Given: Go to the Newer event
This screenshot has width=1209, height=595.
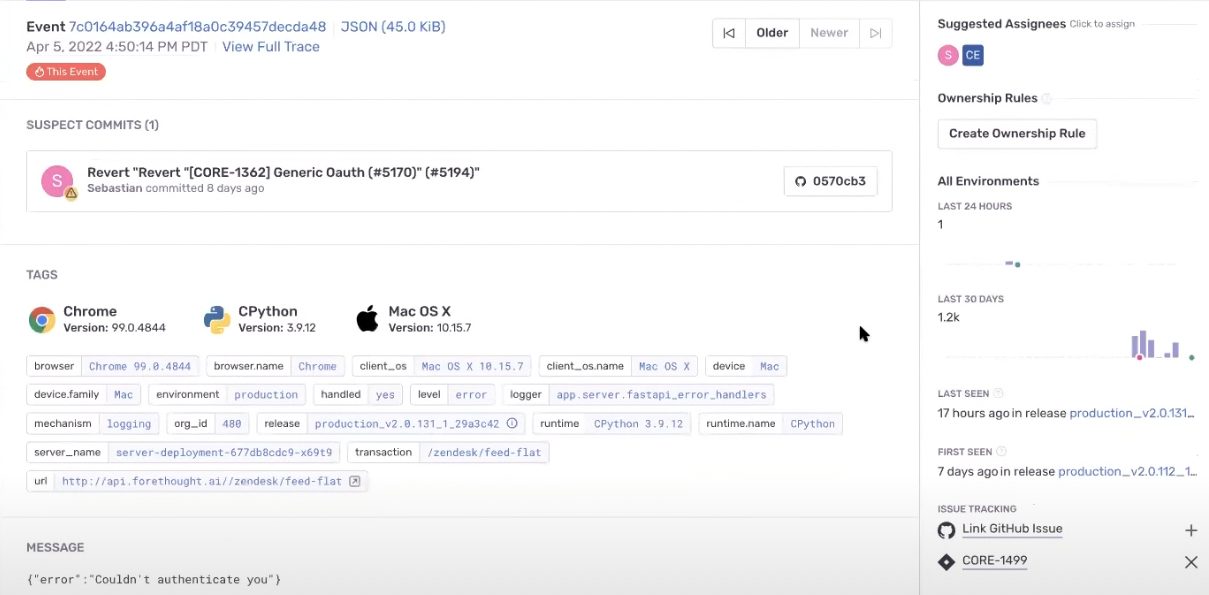Looking at the screenshot, I should [829, 33].
